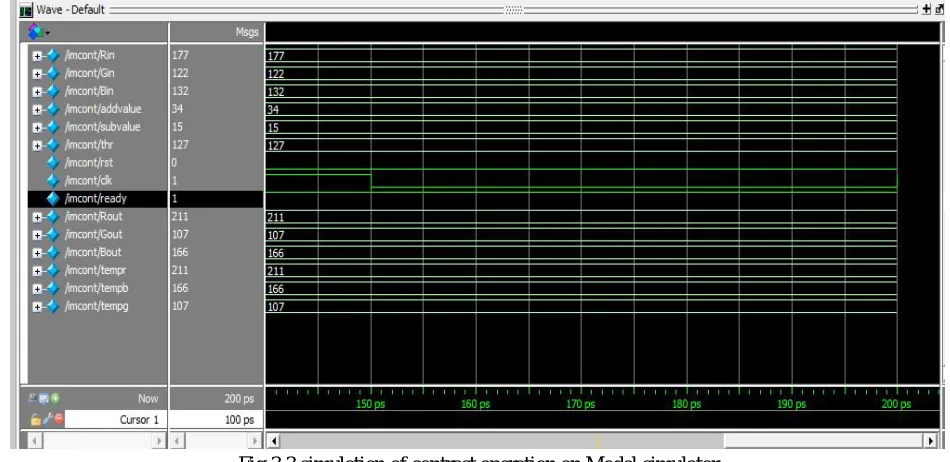The image size is (950, 462).
Task: Click the ready signal diamond icon
Action: tap(53, 199)
